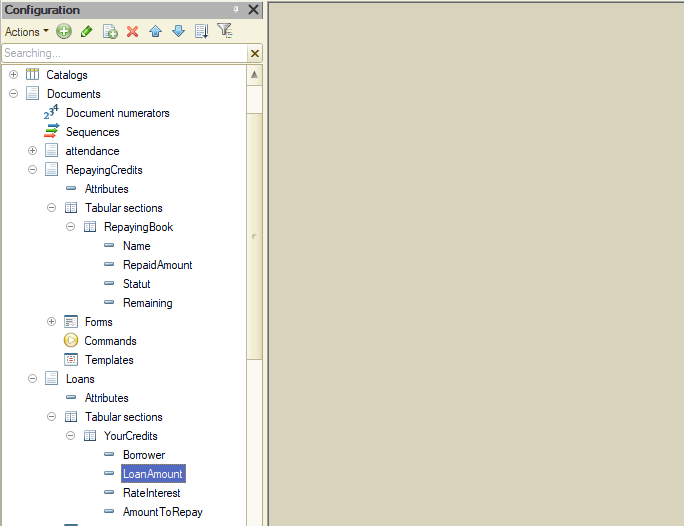Select Document numerators
Screen dimensions: 684x526
(x=118, y=113)
